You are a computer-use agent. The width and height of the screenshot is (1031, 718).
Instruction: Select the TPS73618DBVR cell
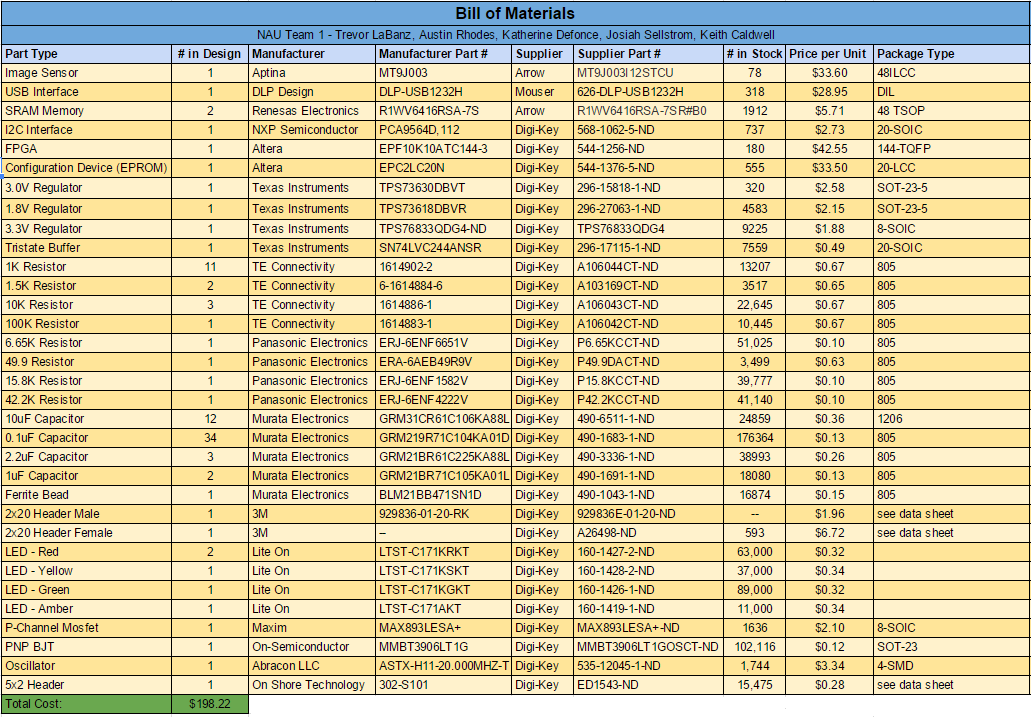(x=444, y=209)
